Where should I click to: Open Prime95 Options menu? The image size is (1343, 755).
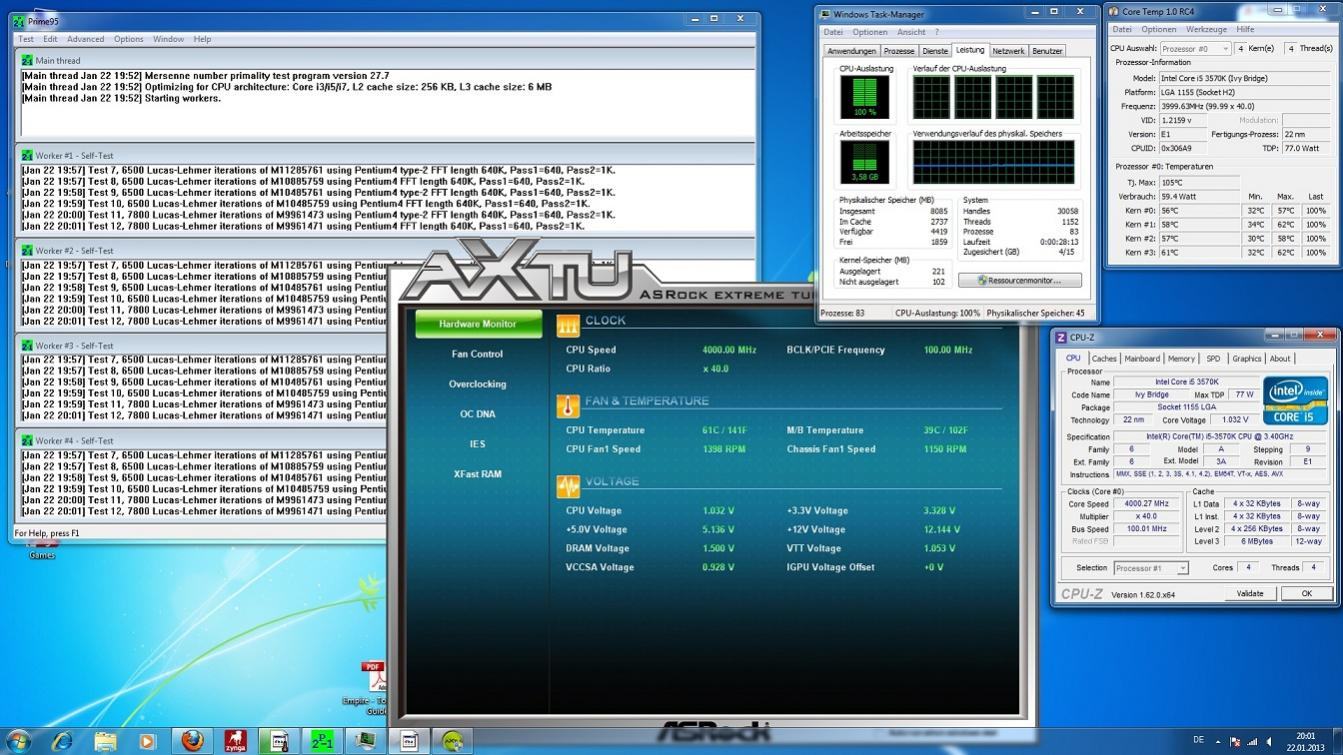click(128, 39)
